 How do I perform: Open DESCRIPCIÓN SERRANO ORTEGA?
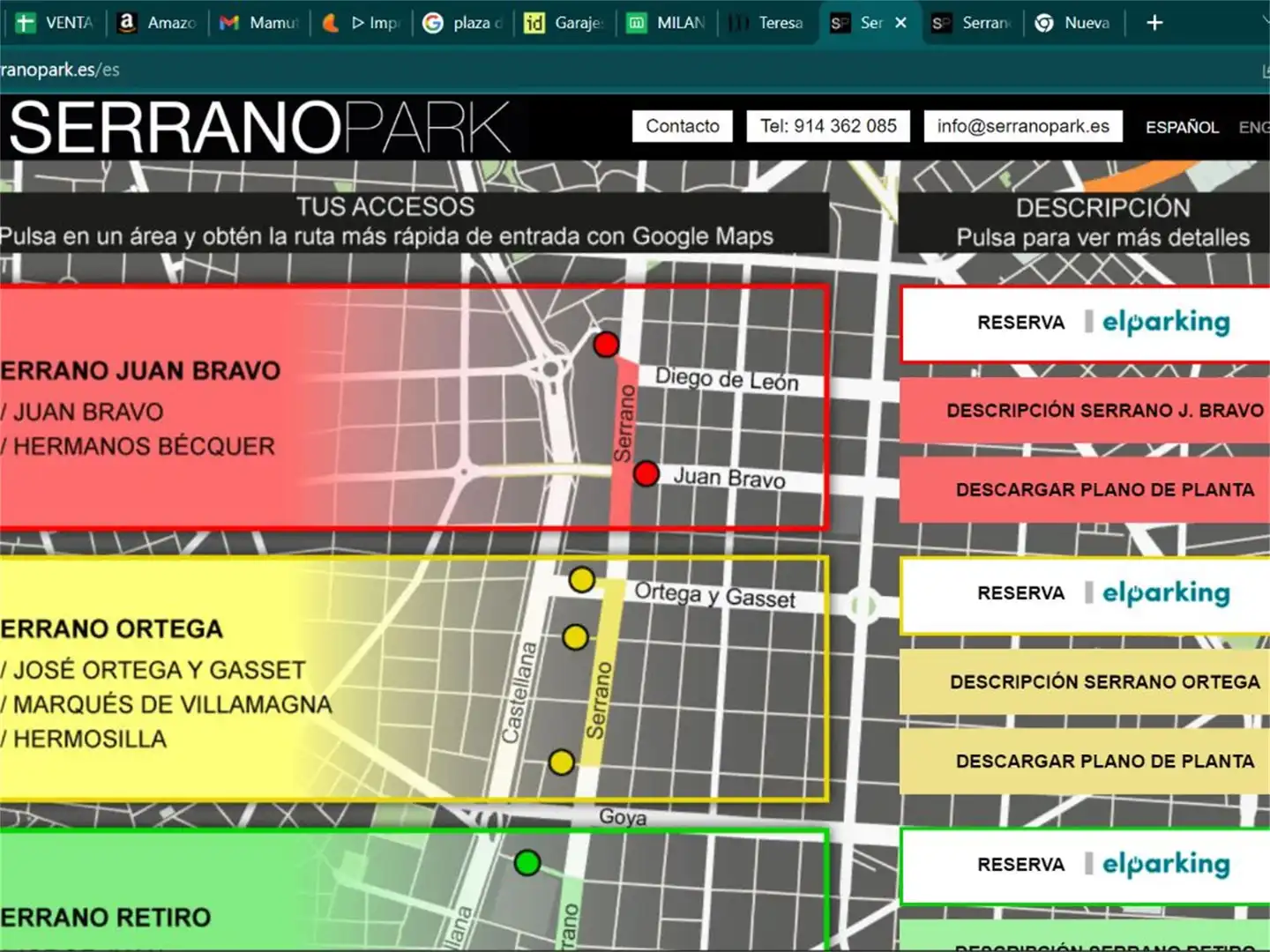tap(1085, 681)
